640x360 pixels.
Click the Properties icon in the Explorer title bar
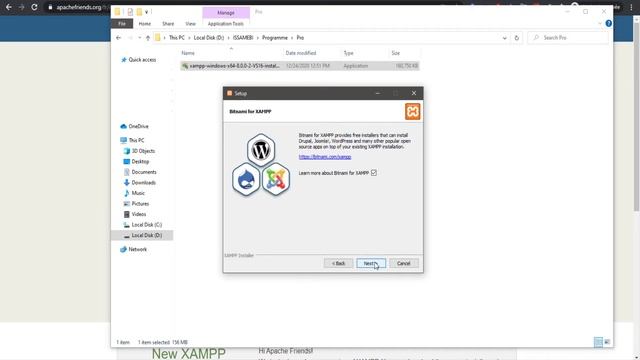[130, 12]
